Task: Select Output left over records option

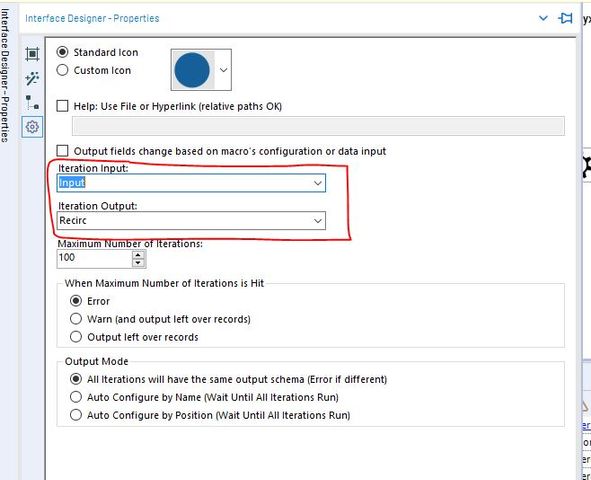Action: coord(76,336)
